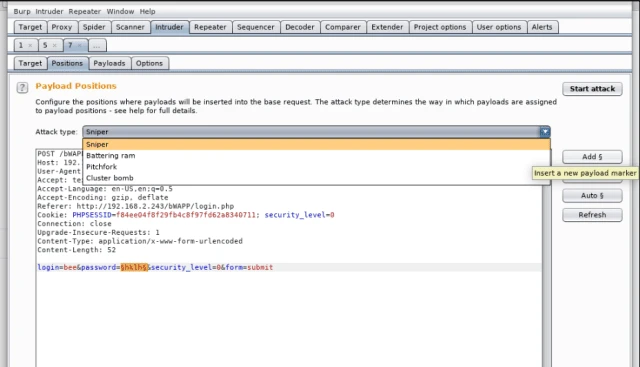Refresh the request editor
Screen dimensions: 640x367
(x=592, y=215)
